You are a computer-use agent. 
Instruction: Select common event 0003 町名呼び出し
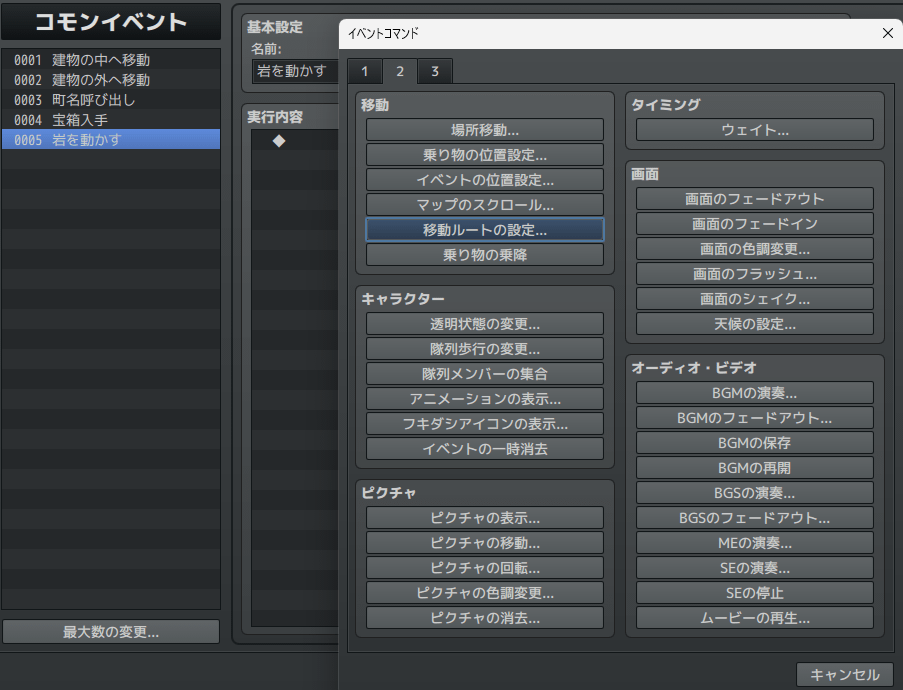(x=110, y=100)
